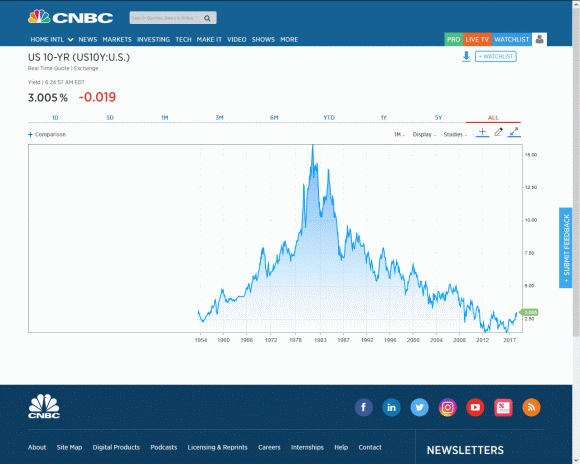Open CNBC Facebook page icon
Image resolution: width=580 pixels, height=464 pixels.
click(x=364, y=407)
